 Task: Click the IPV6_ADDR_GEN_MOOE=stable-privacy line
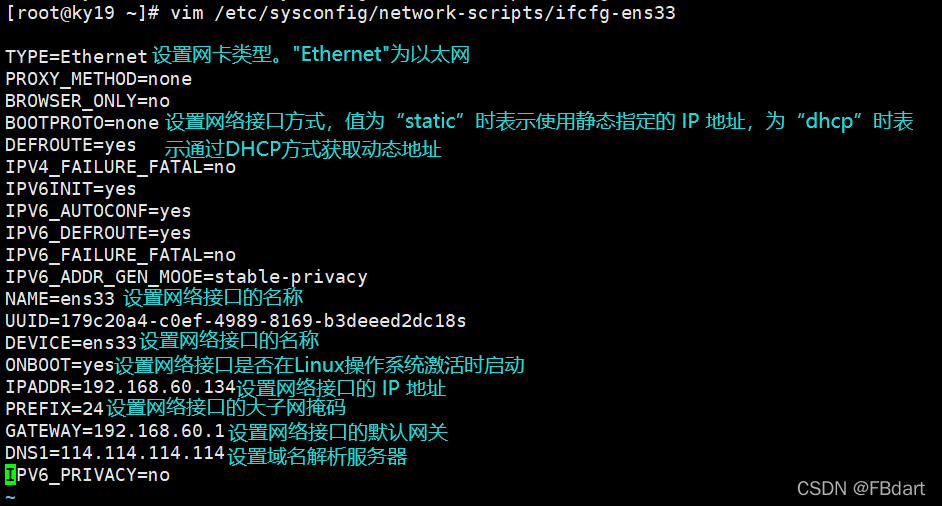pyautogui.click(x=186, y=277)
